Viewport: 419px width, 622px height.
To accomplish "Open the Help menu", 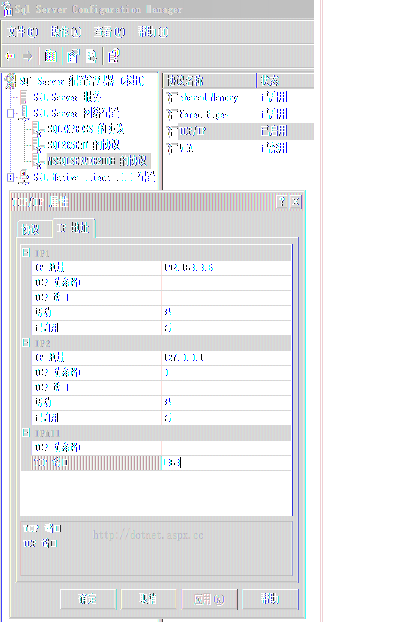I will click(153, 31).
